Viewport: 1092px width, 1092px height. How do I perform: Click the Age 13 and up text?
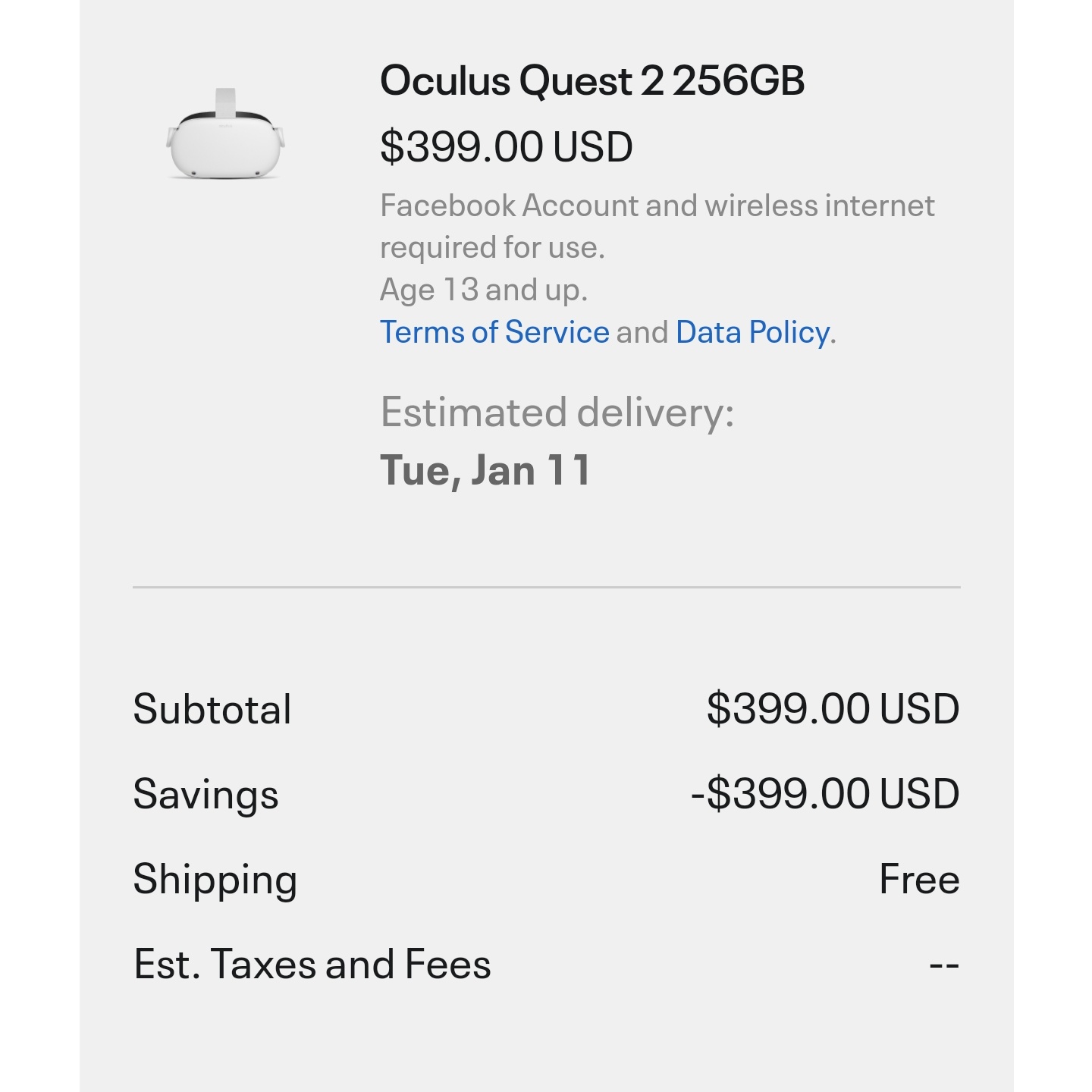click(484, 290)
